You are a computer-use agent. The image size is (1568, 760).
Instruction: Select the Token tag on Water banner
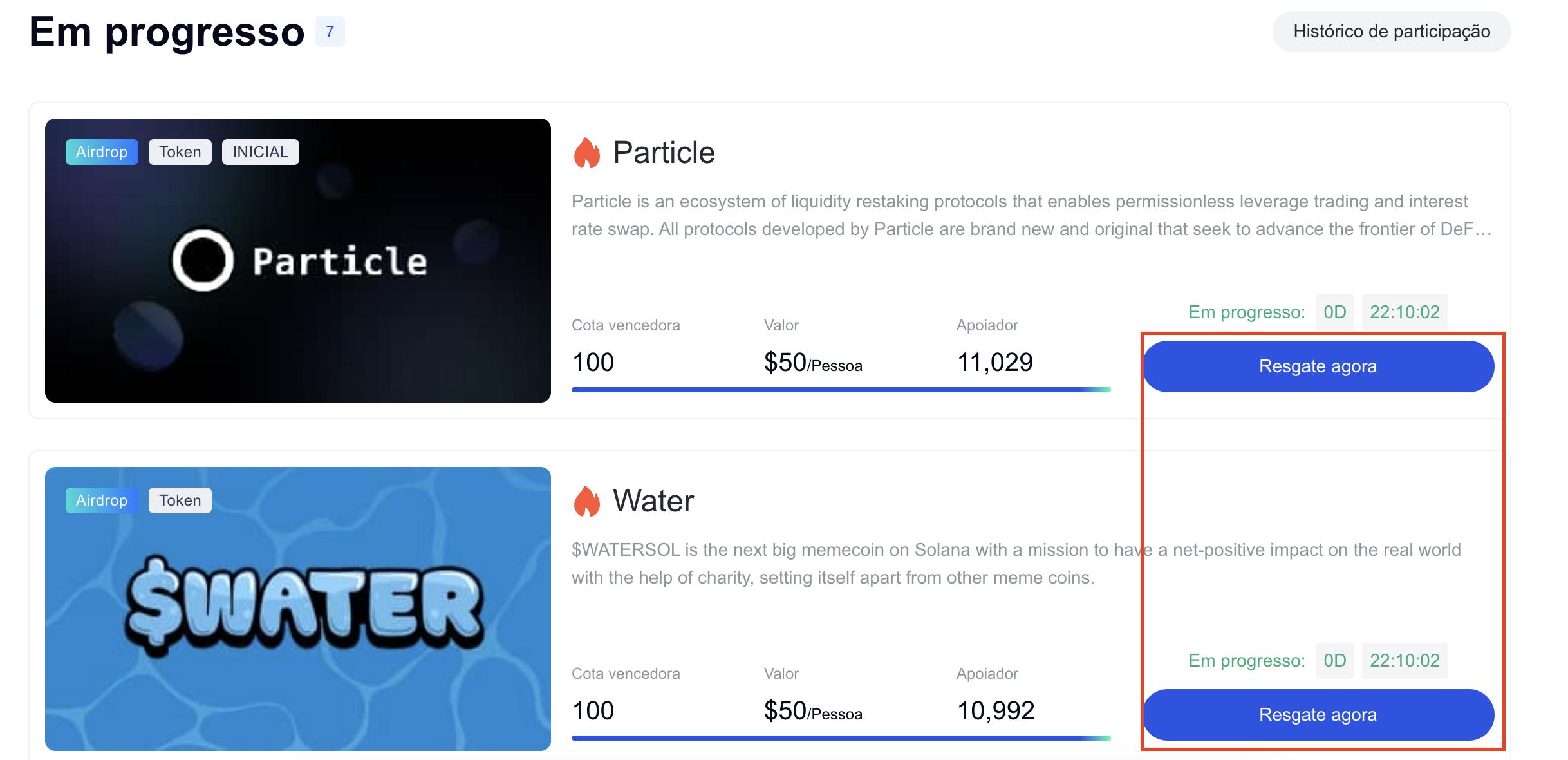pos(180,500)
